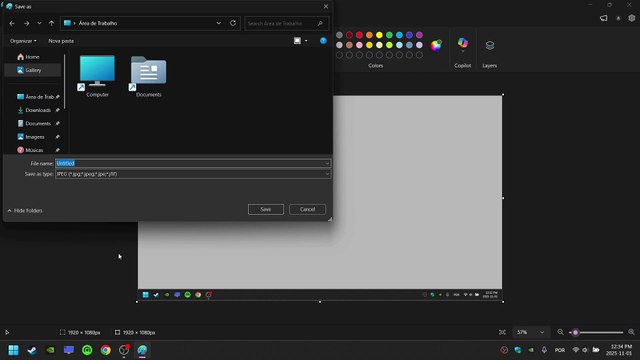Click the Cancel button
The image size is (640, 360).
point(307,209)
